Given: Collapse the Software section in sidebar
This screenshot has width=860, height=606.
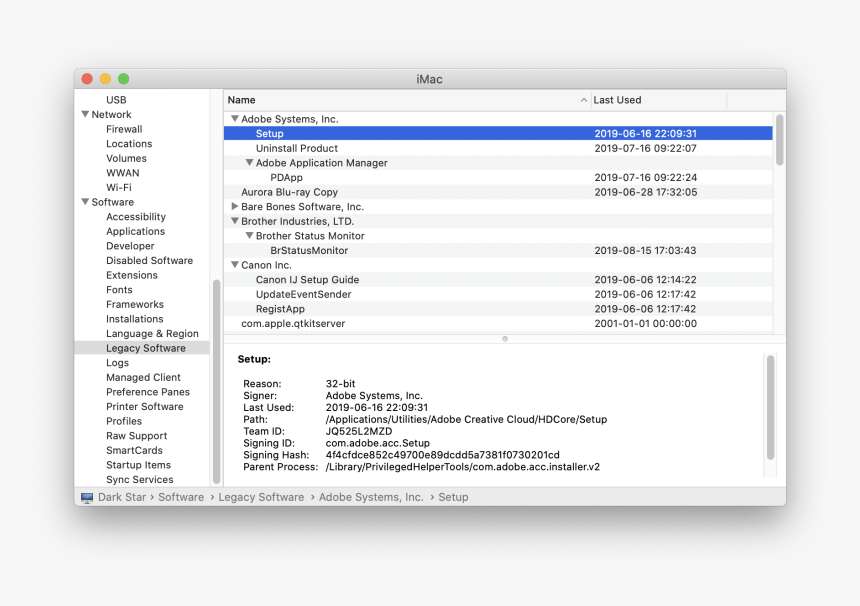Looking at the screenshot, I should (x=85, y=202).
